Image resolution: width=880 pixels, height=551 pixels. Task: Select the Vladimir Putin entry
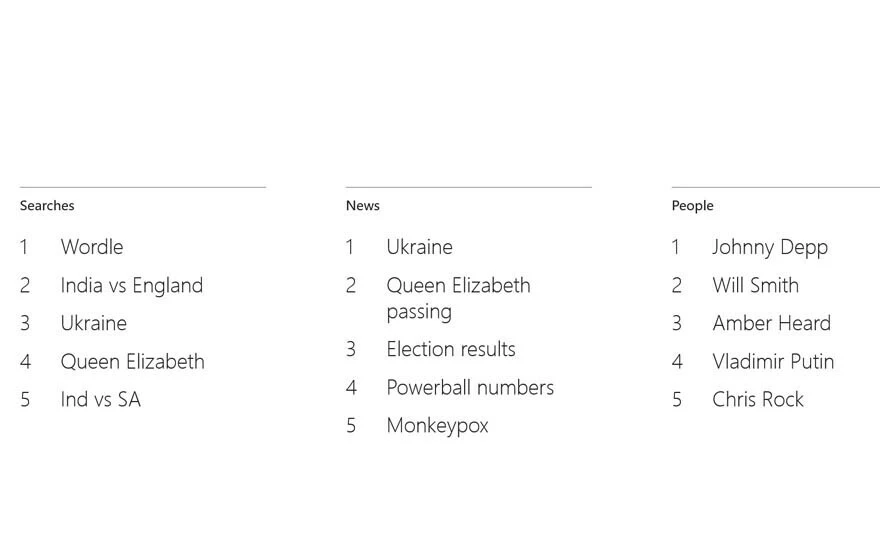click(x=773, y=361)
